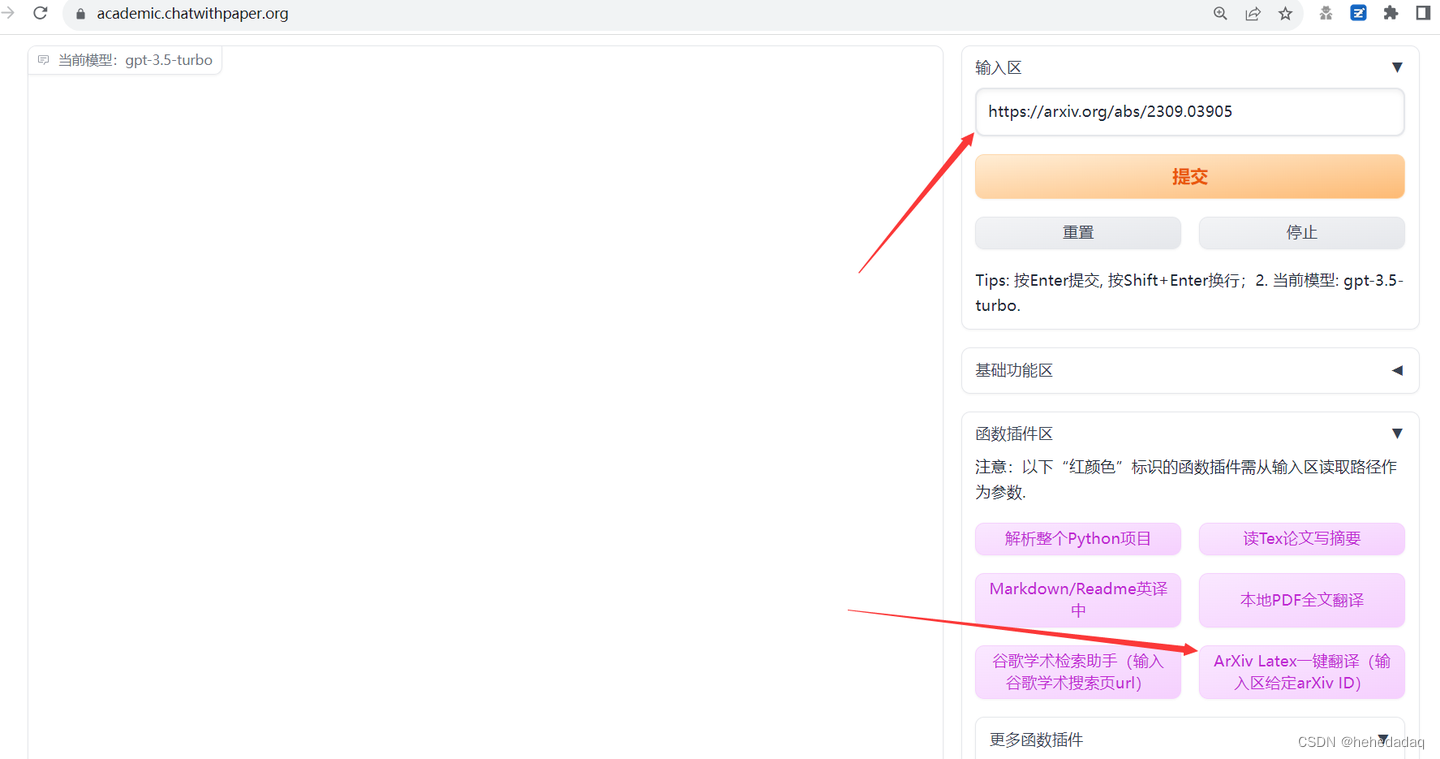Collapse the 函数插件区 panel arrow
The height and width of the screenshot is (759, 1440).
[x=1397, y=433]
